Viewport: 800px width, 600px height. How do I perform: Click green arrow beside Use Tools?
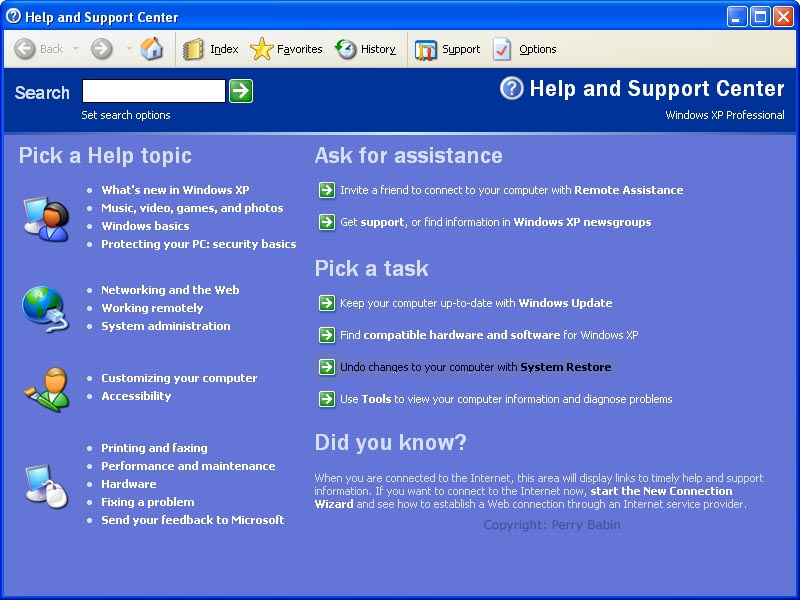click(327, 399)
